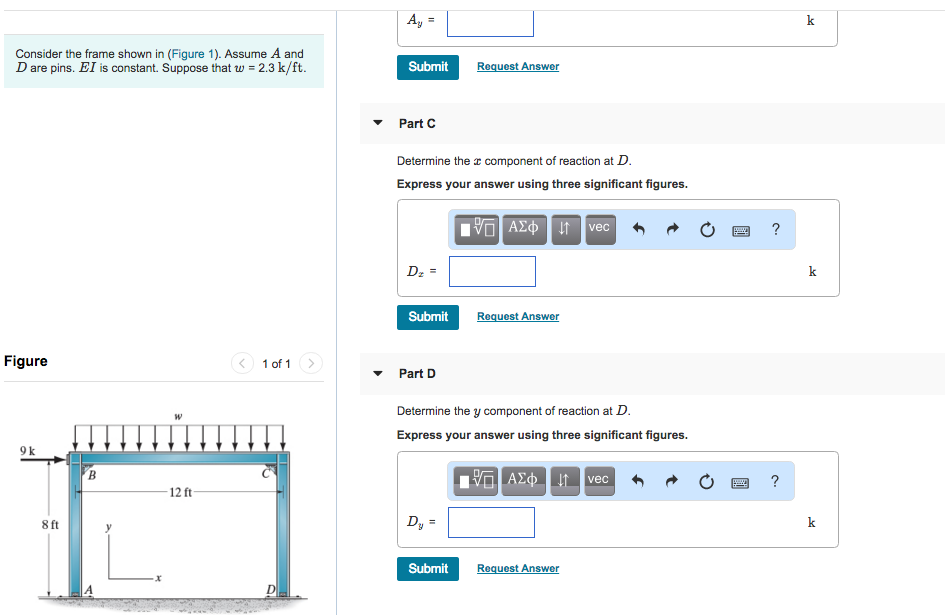Viewport: 945px width, 615px height.
Task: Click the vec button in Part D toolbar
Action: tap(598, 480)
